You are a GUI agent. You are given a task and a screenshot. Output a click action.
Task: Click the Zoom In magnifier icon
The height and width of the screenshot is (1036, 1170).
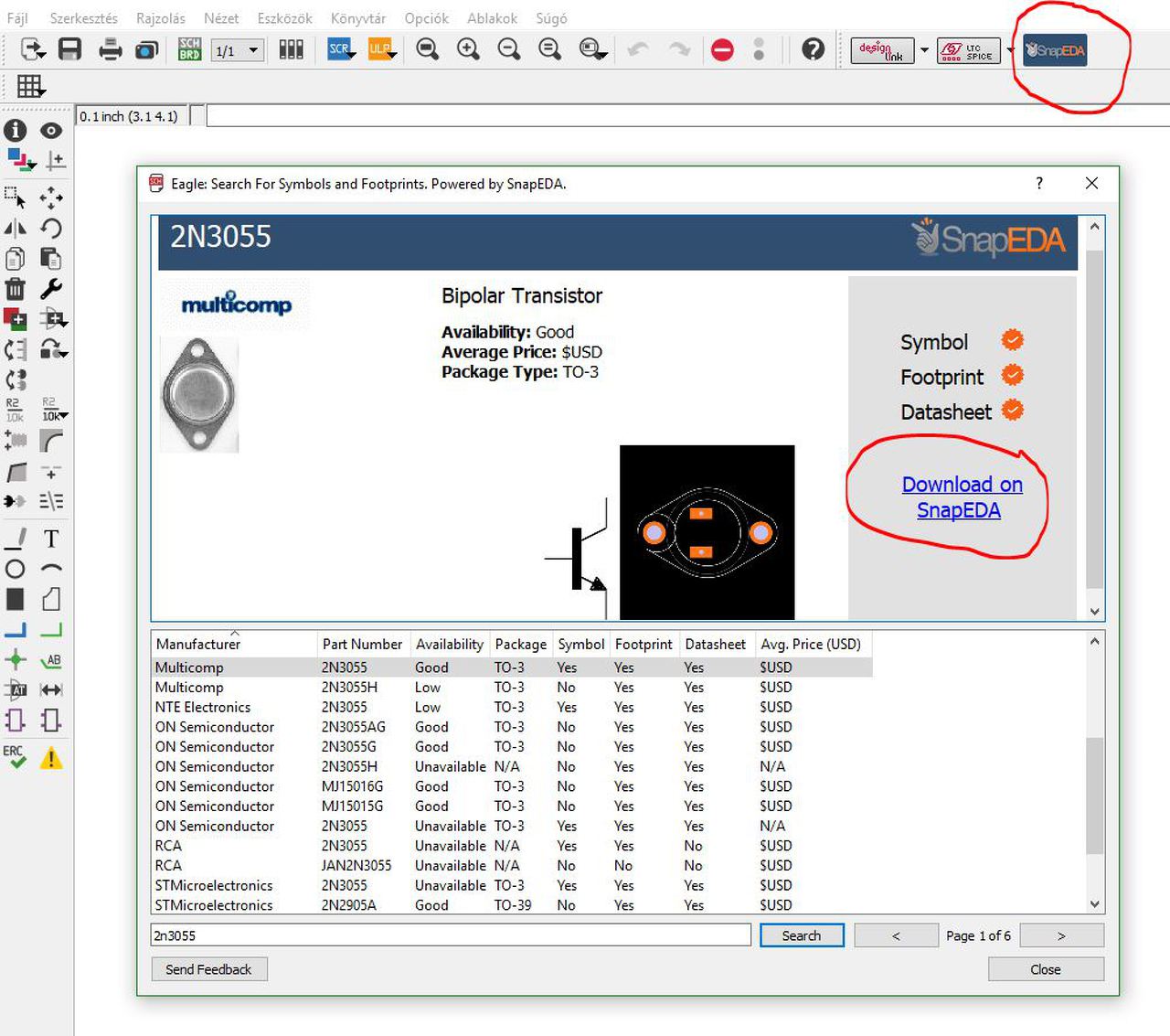[x=468, y=49]
